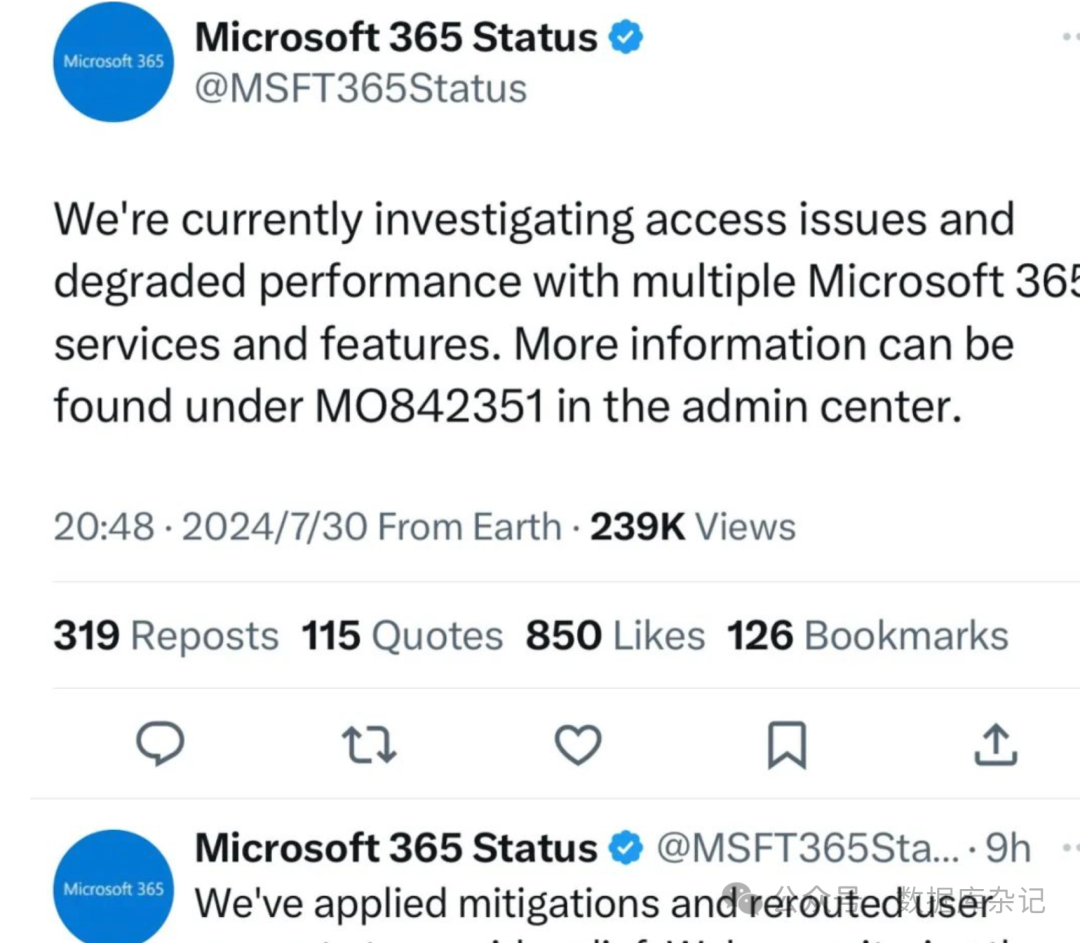This screenshot has height=943, width=1080.
Task: Open the 115 Quotes list
Action: pyautogui.click(x=402, y=636)
